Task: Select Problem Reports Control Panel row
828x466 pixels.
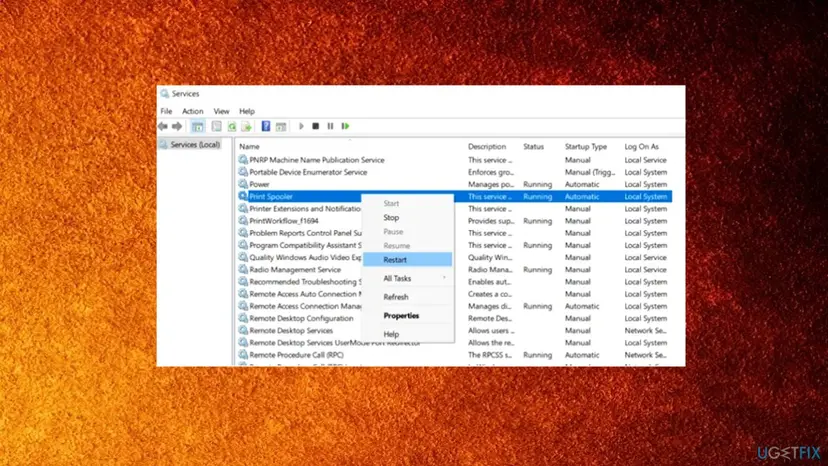Action: [x=454, y=232]
